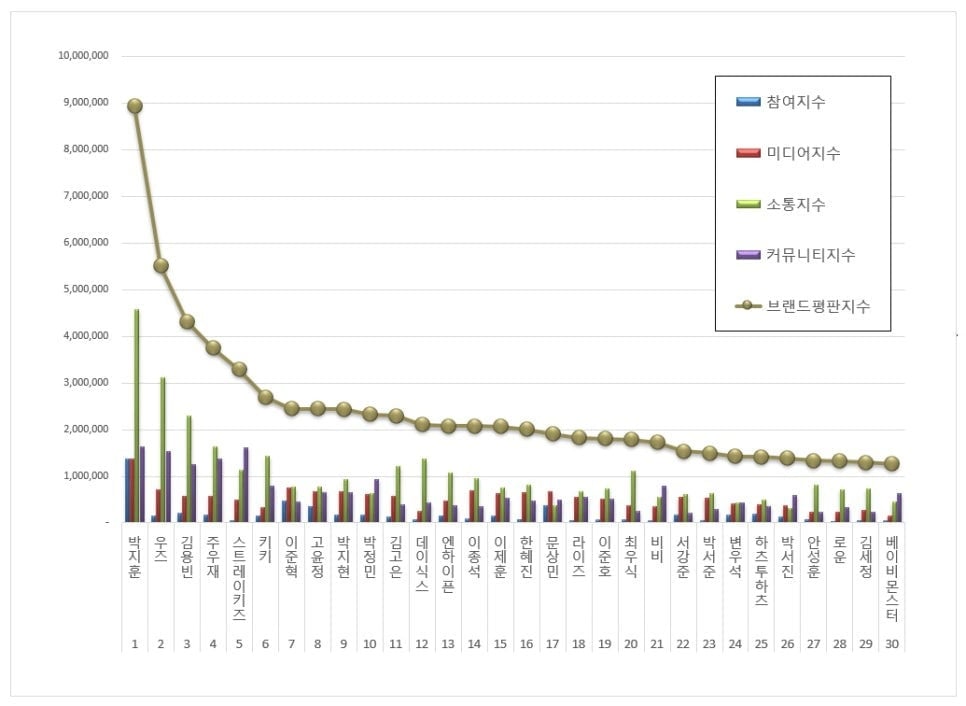Click rank number 30 on the x-axis
Image resolution: width=966 pixels, height=706 pixels.
[891, 645]
